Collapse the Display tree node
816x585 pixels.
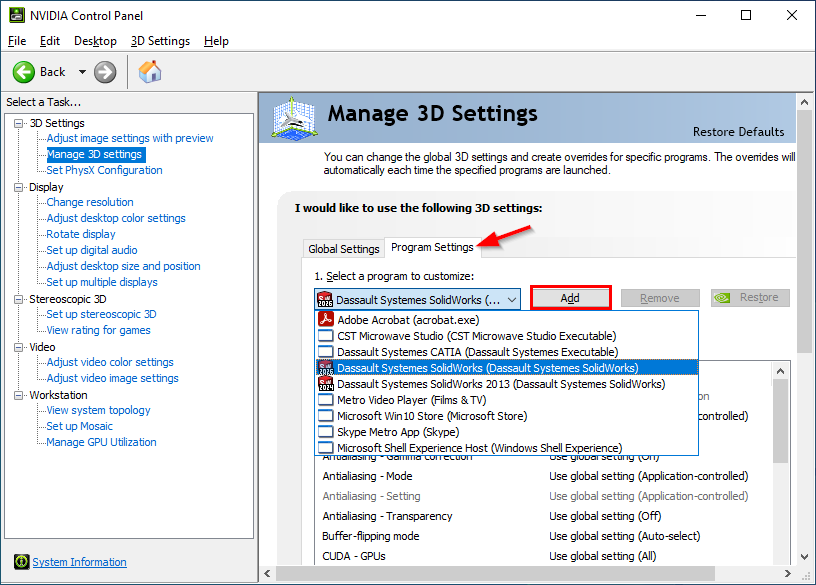click(x=19, y=187)
